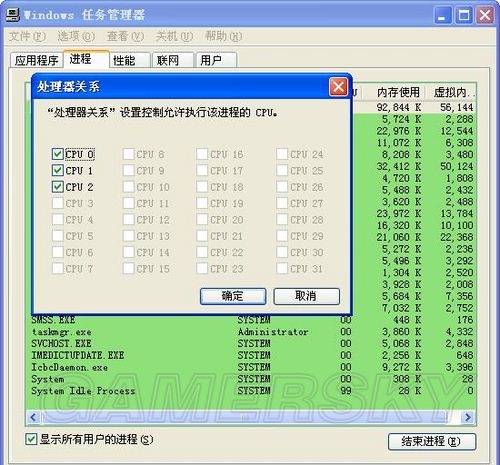Viewport: 500px width, 465px height.
Task: Click the 结束进程 button
Action: [x=432, y=442]
